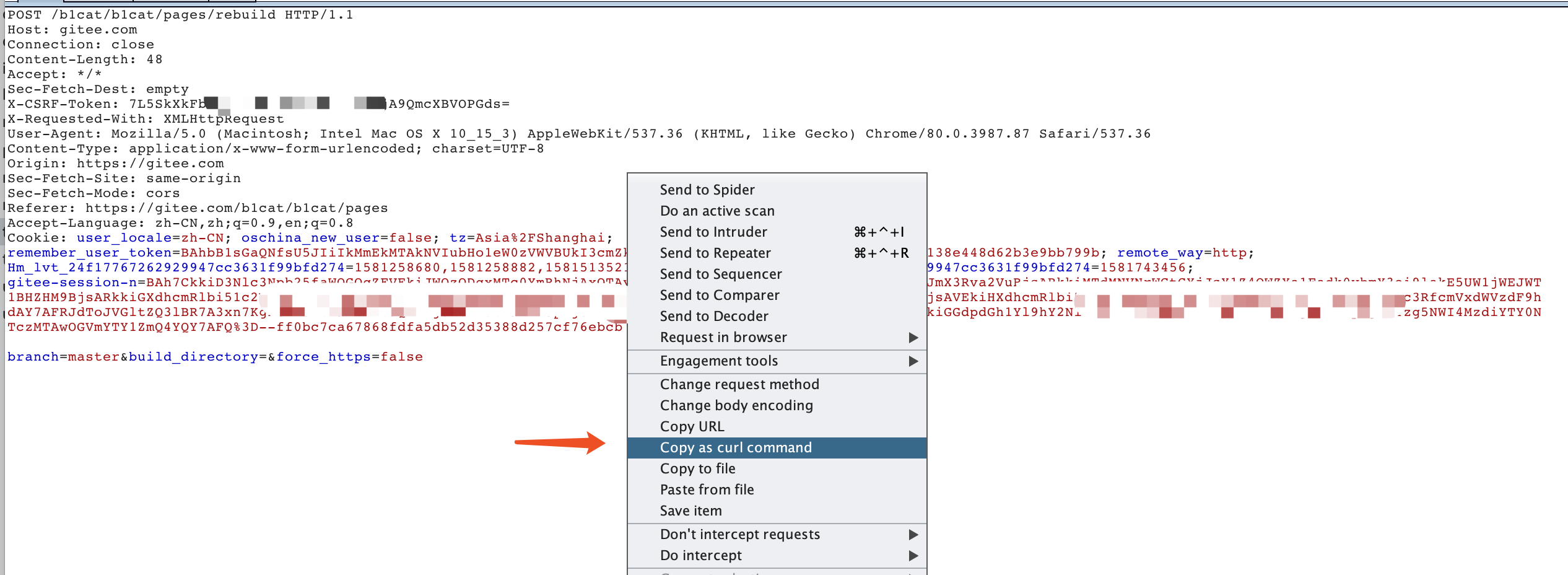
Task: Expand the Engagement tools arrow
Action: [913, 361]
